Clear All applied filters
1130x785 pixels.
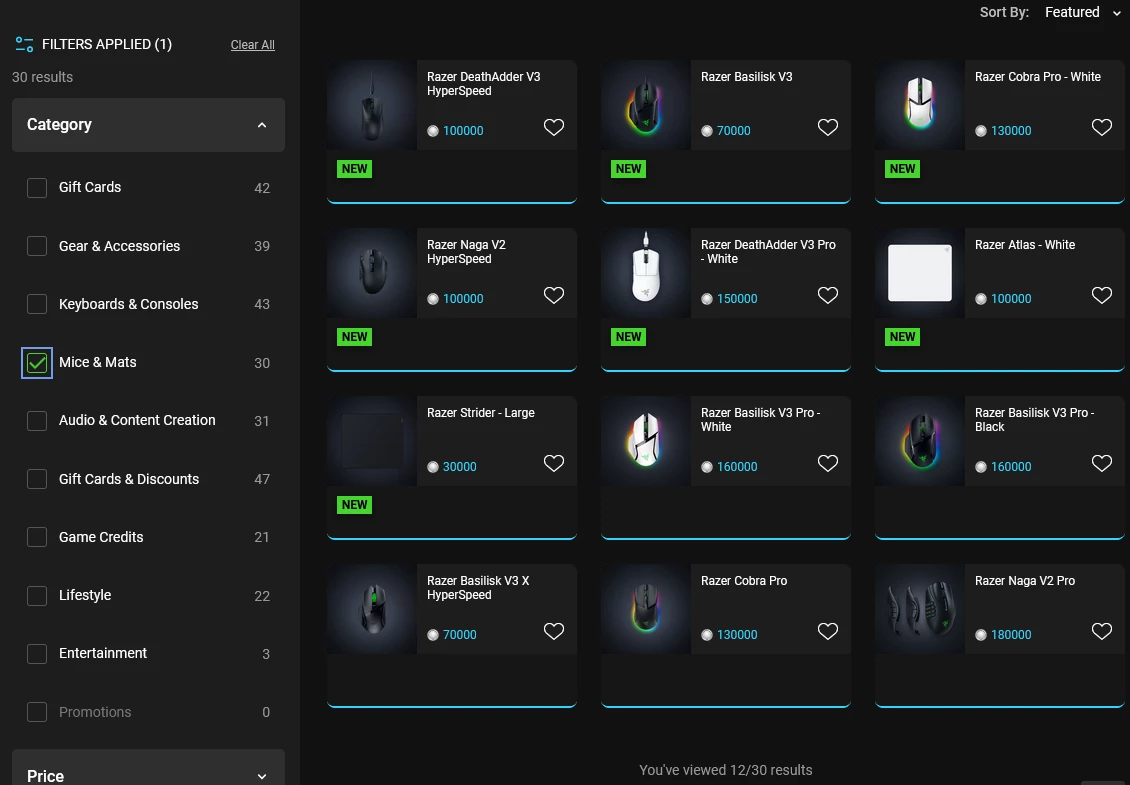point(252,45)
